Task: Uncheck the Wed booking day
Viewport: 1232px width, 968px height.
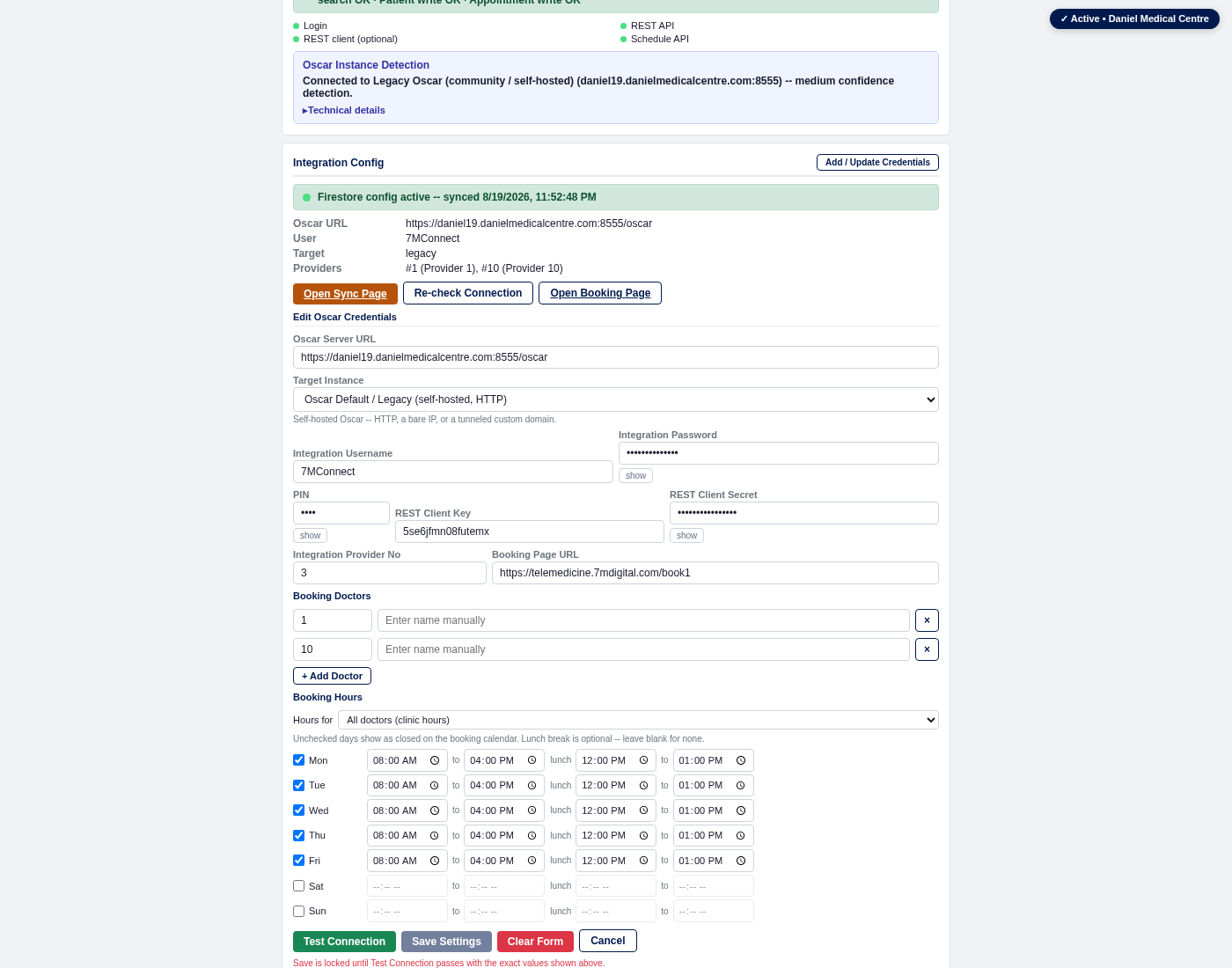Action: click(299, 810)
